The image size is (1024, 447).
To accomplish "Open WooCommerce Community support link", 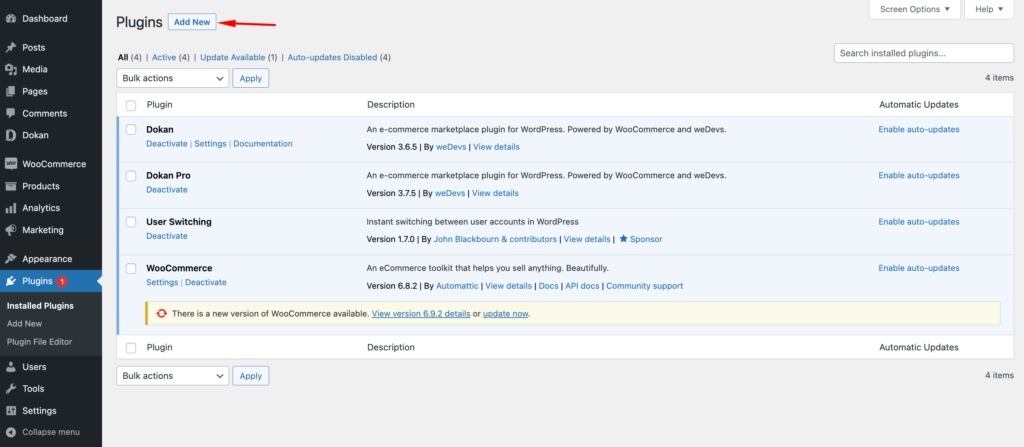I will click(x=645, y=286).
